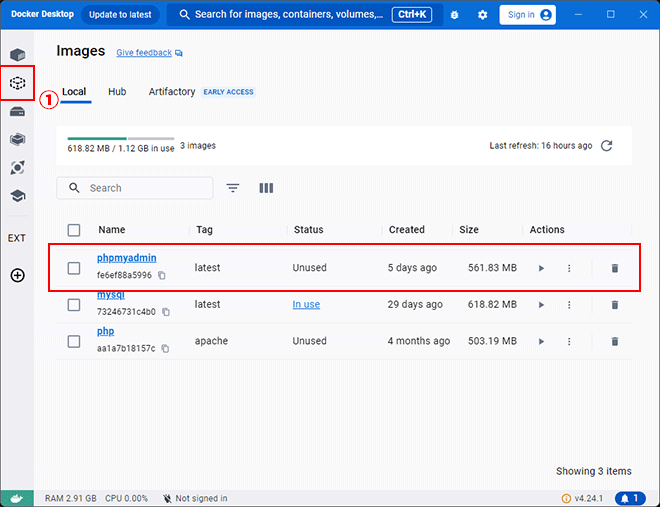This screenshot has width=660, height=507.
Task: Switch to the Hub tab
Action: 117,92
